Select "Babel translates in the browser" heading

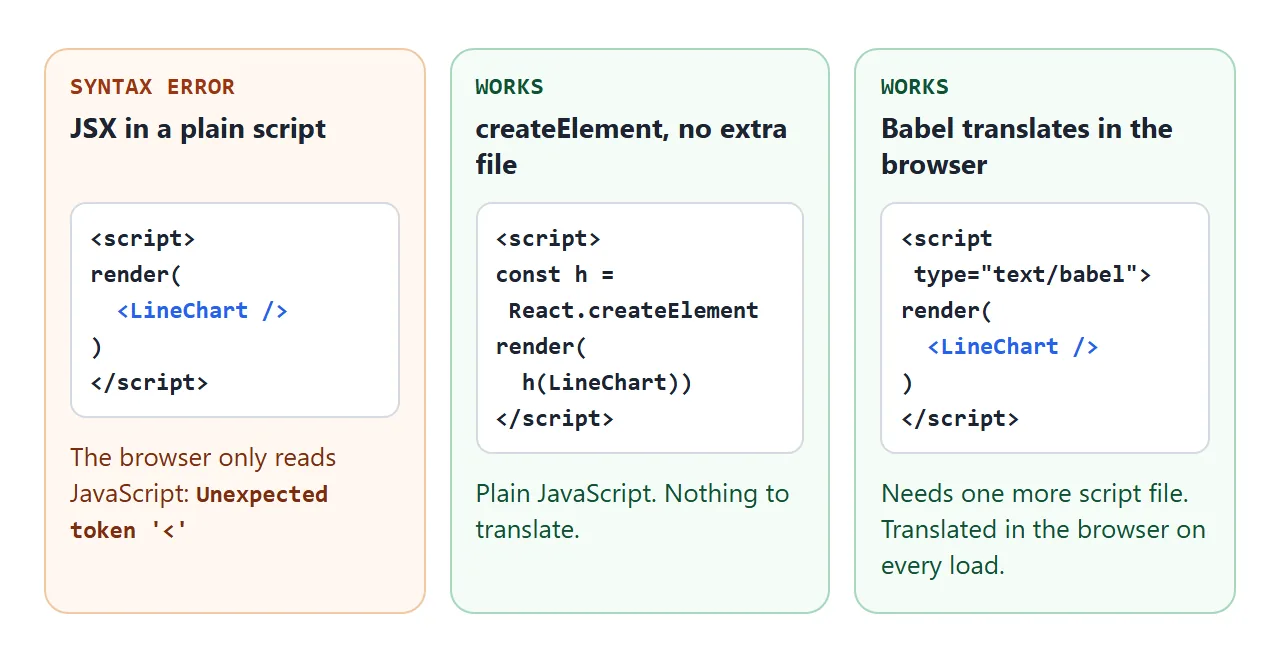pos(1027,147)
